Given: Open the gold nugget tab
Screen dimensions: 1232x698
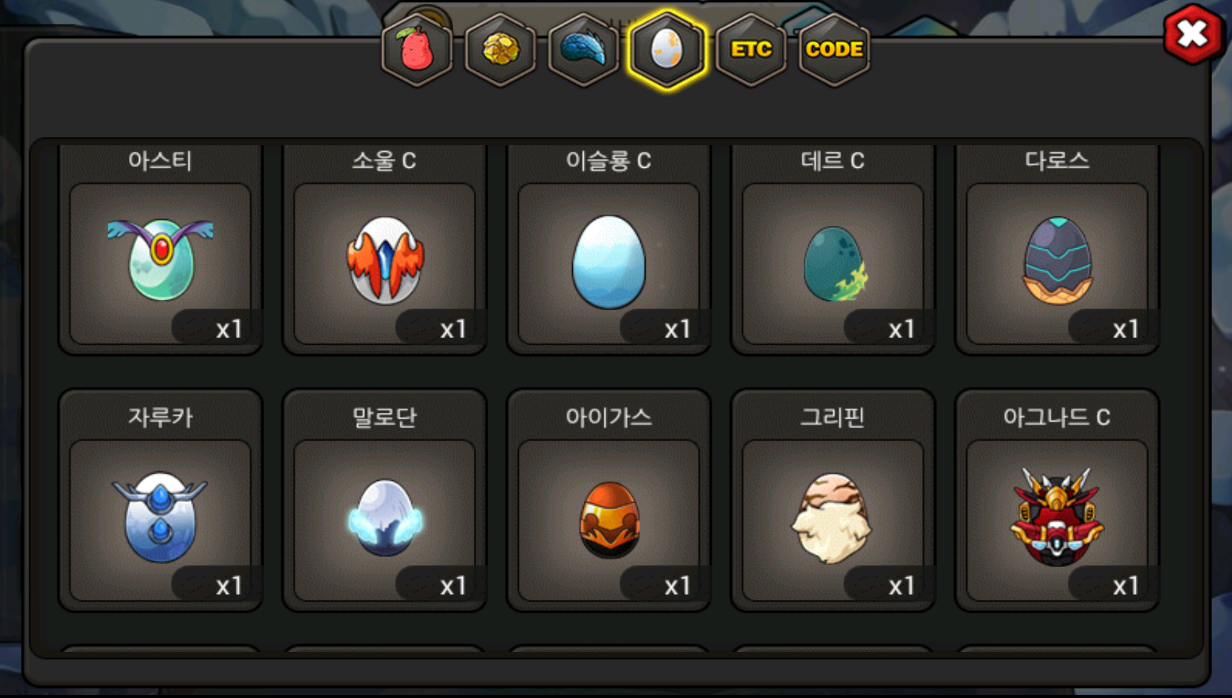Looking at the screenshot, I should (500, 49).
